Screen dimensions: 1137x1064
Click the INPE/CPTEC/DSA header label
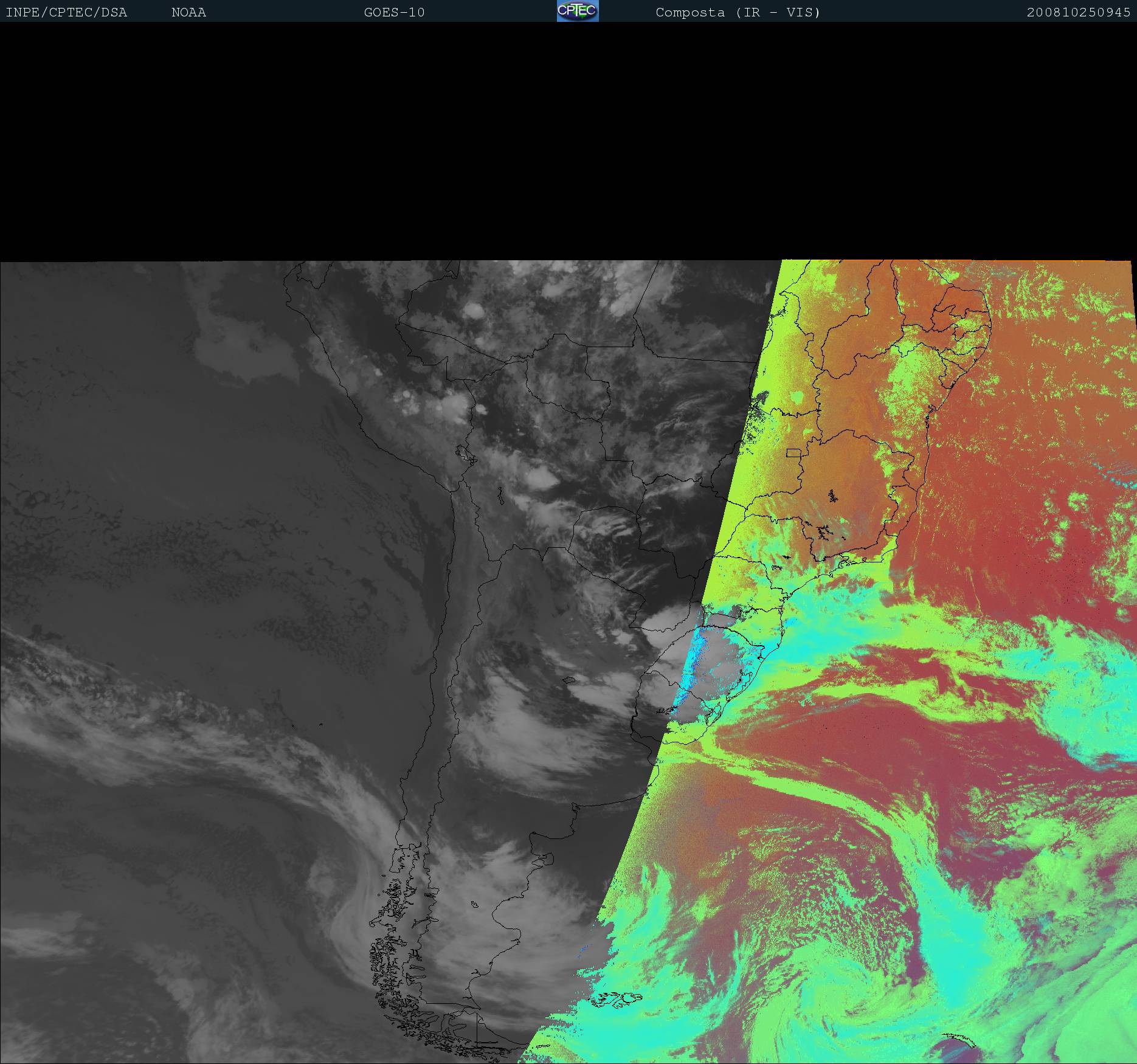point(66,13)
